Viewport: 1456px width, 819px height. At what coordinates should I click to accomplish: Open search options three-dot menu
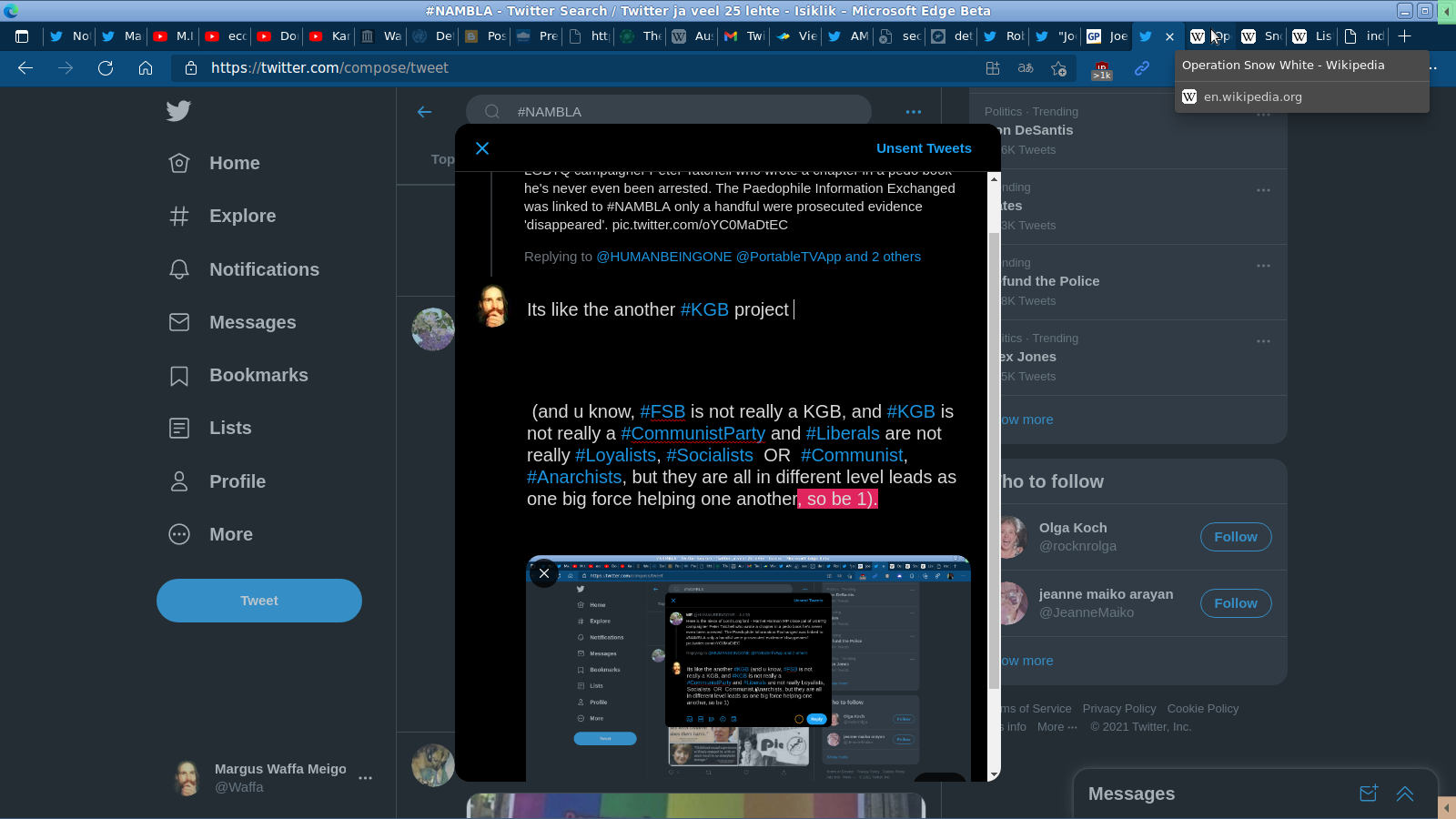click(914, 112)
